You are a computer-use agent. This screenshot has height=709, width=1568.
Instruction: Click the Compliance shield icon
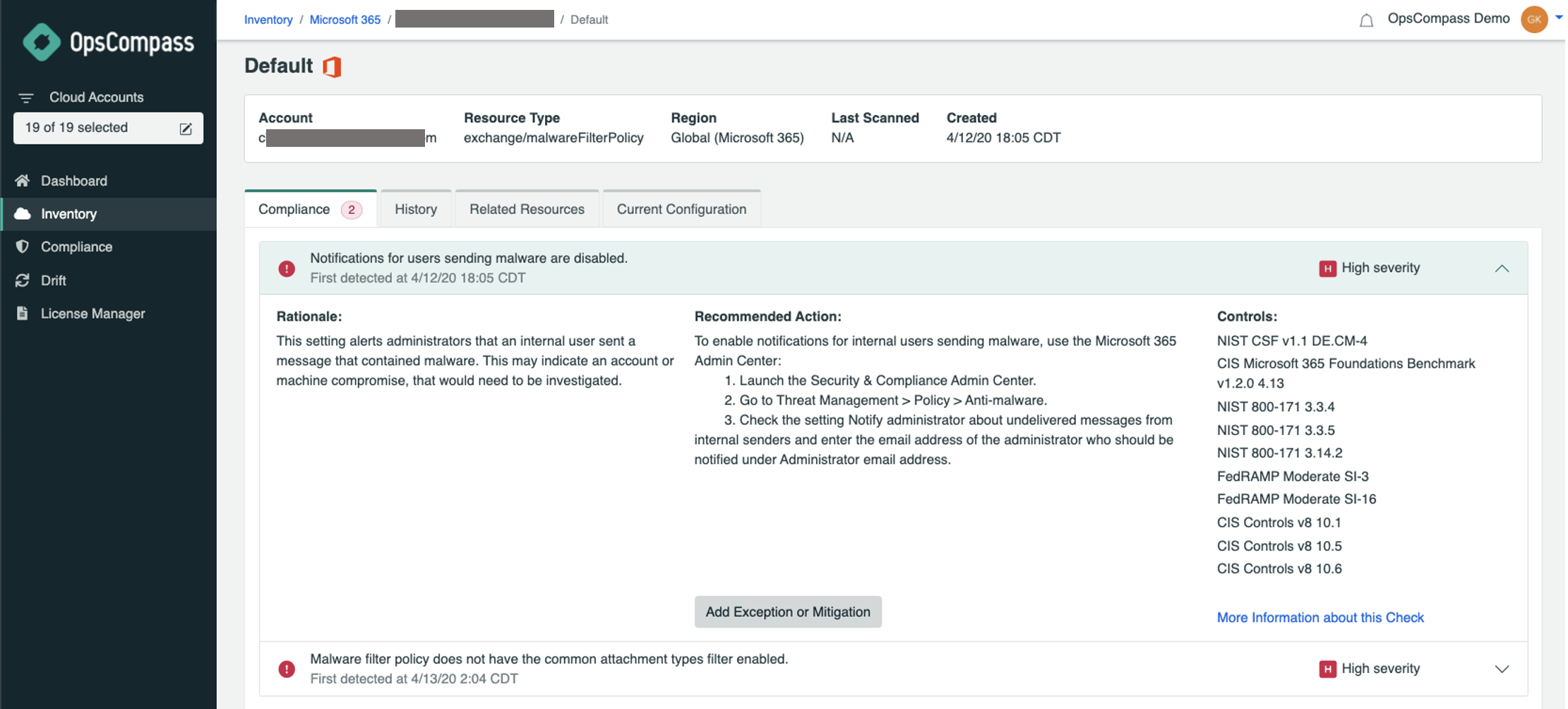pyautogui.click(x=23, y=246)
